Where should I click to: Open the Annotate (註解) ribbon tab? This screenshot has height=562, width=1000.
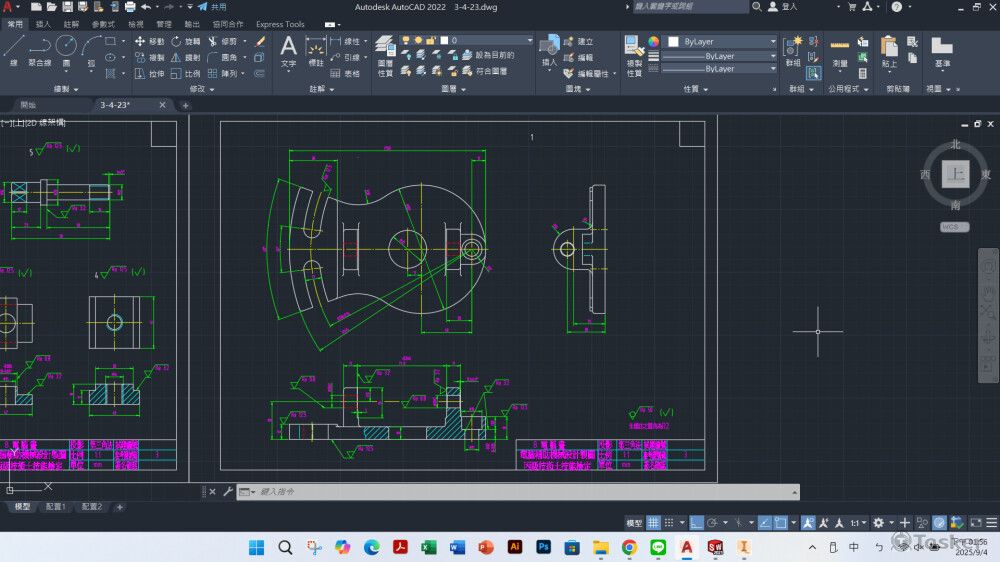tap(71, 24)
